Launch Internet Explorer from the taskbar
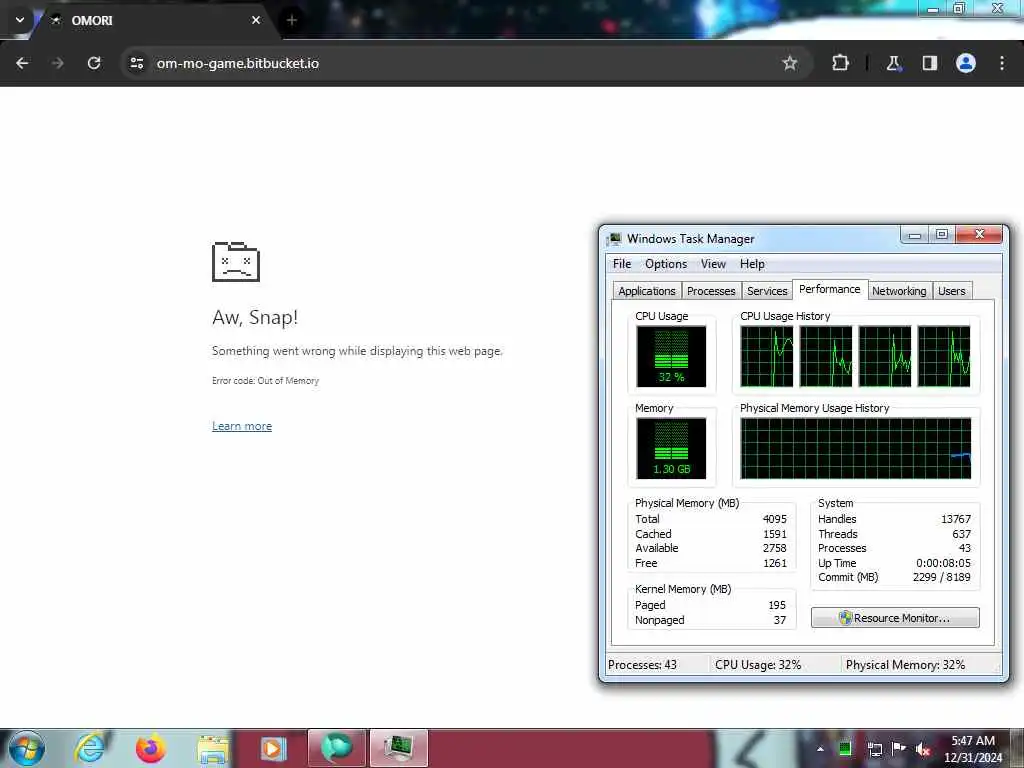The image size is (1024, 768). (90, 748)
